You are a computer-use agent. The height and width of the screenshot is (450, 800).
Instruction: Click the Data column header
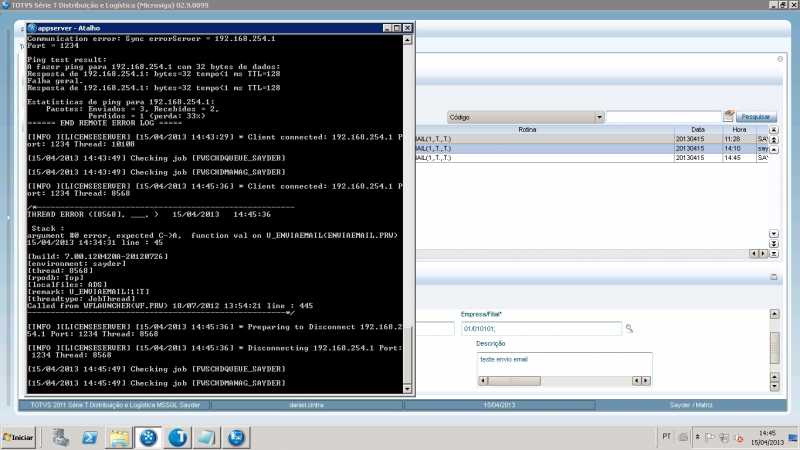pyautogui.click(x=697, y=130)
